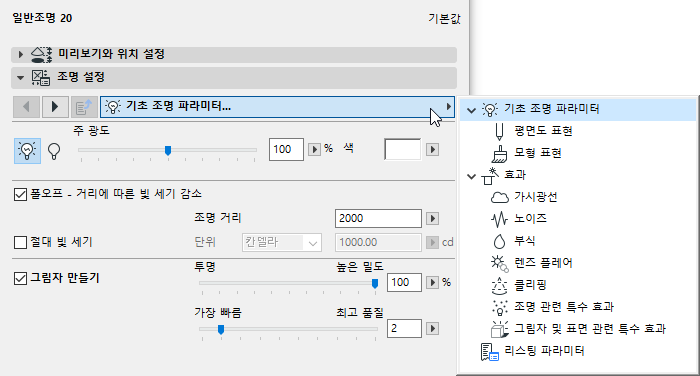This screenshot has height=376, width=700.
Task: Open the arrow menu next to 주 광도 percent
Action: coord(314,149)
